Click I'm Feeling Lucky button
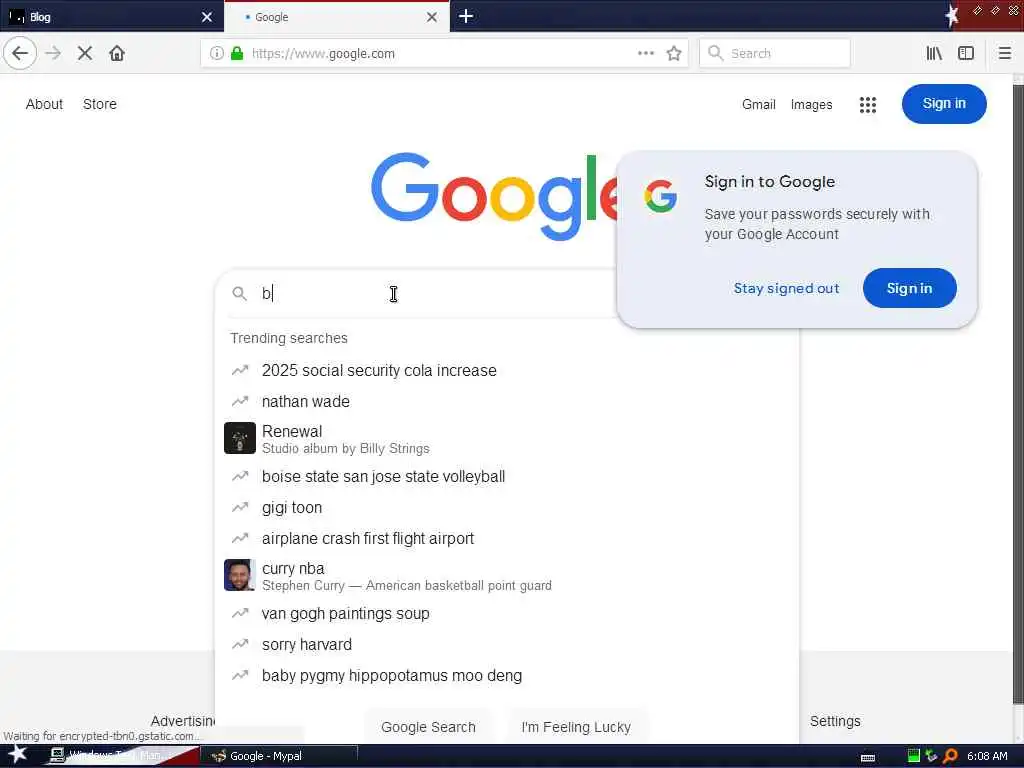The image size is (1024, 768). click(x=576, y=727)
